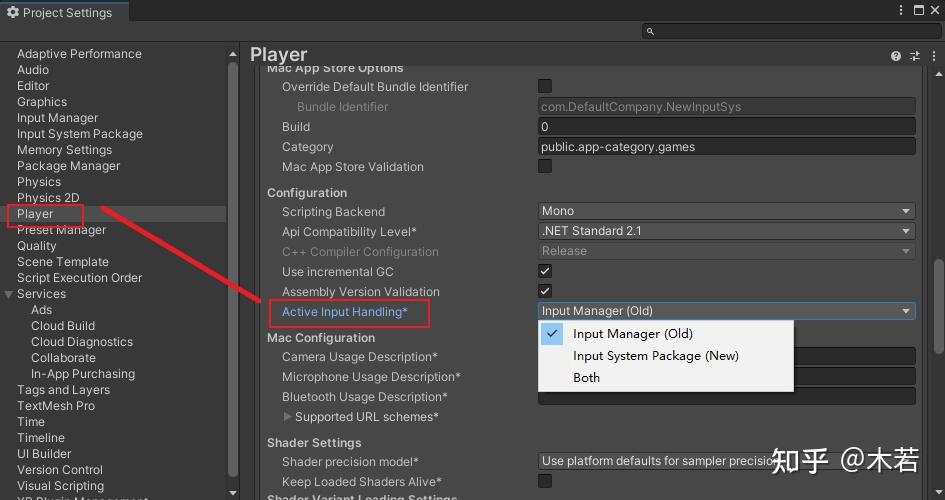Click into the settings search field
Viewport: 945px width, 500px height.
pos(791,31)
